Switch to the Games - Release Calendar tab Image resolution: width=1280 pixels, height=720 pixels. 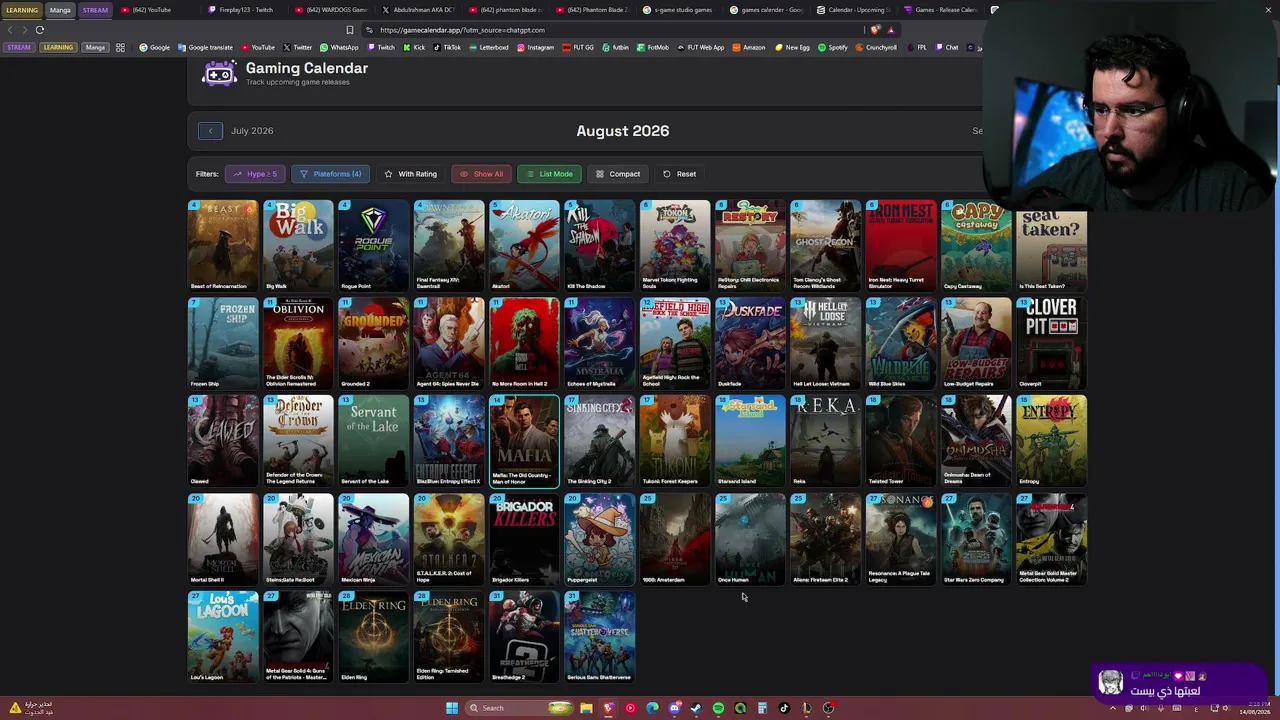click(940, 10)
